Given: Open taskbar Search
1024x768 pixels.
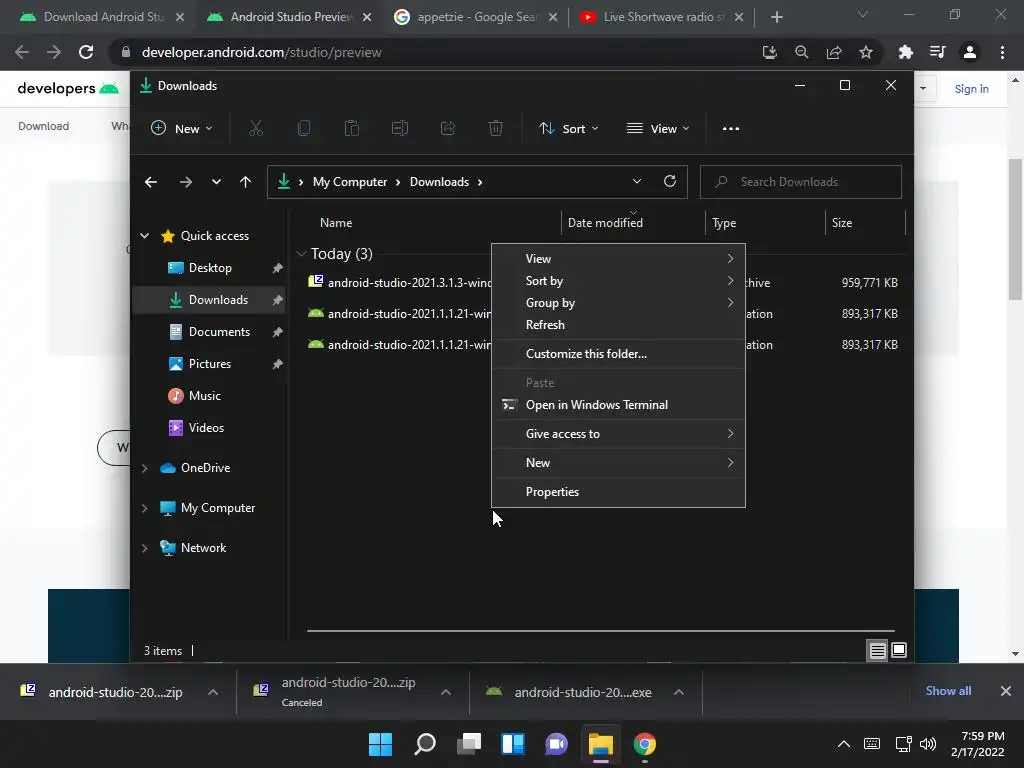Looking at the screenshot, I should click(424, 744).
